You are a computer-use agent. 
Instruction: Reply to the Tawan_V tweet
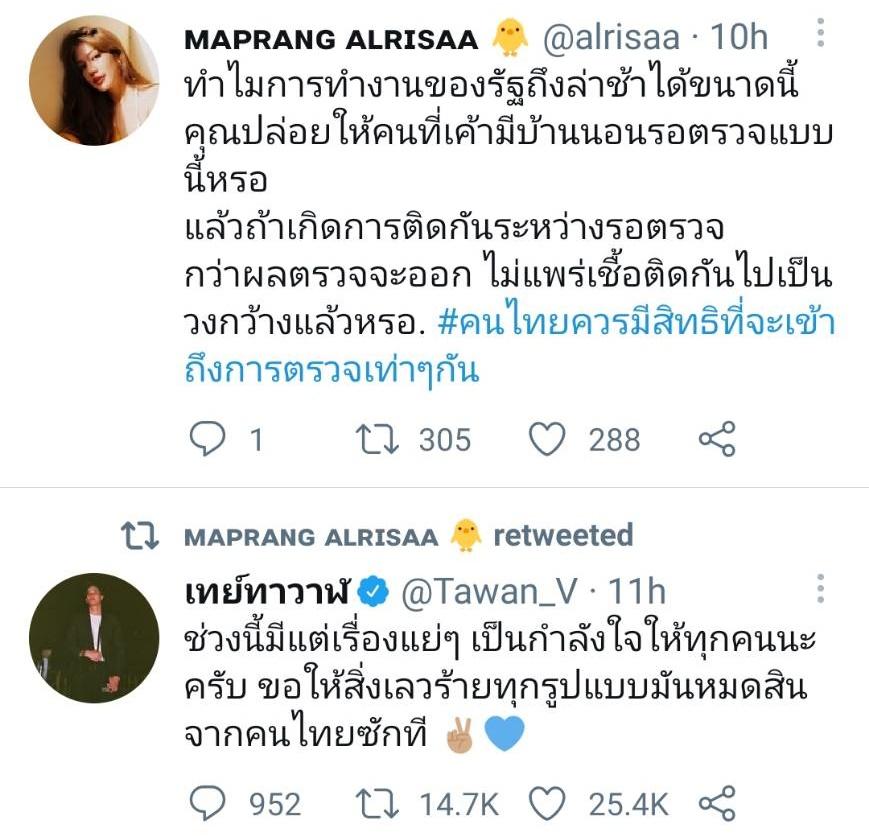pos(209,802)
